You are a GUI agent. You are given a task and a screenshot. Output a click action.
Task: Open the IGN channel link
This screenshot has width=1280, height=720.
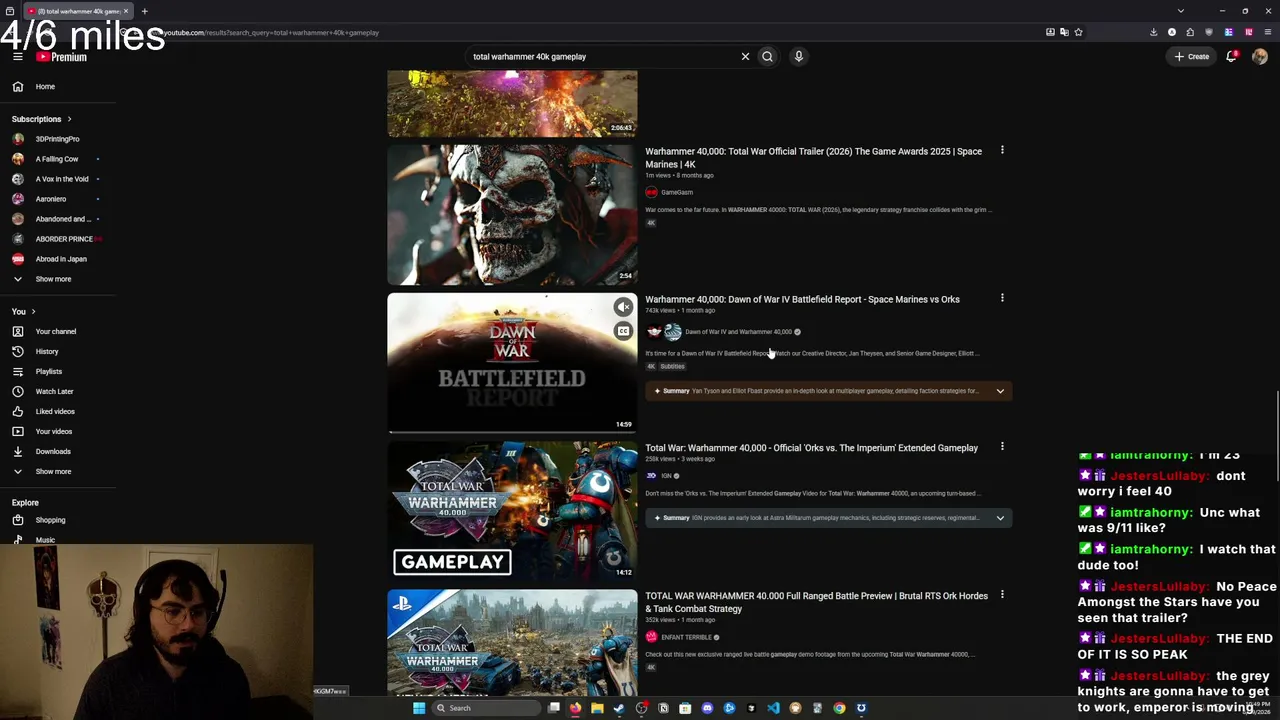(666, 476)
